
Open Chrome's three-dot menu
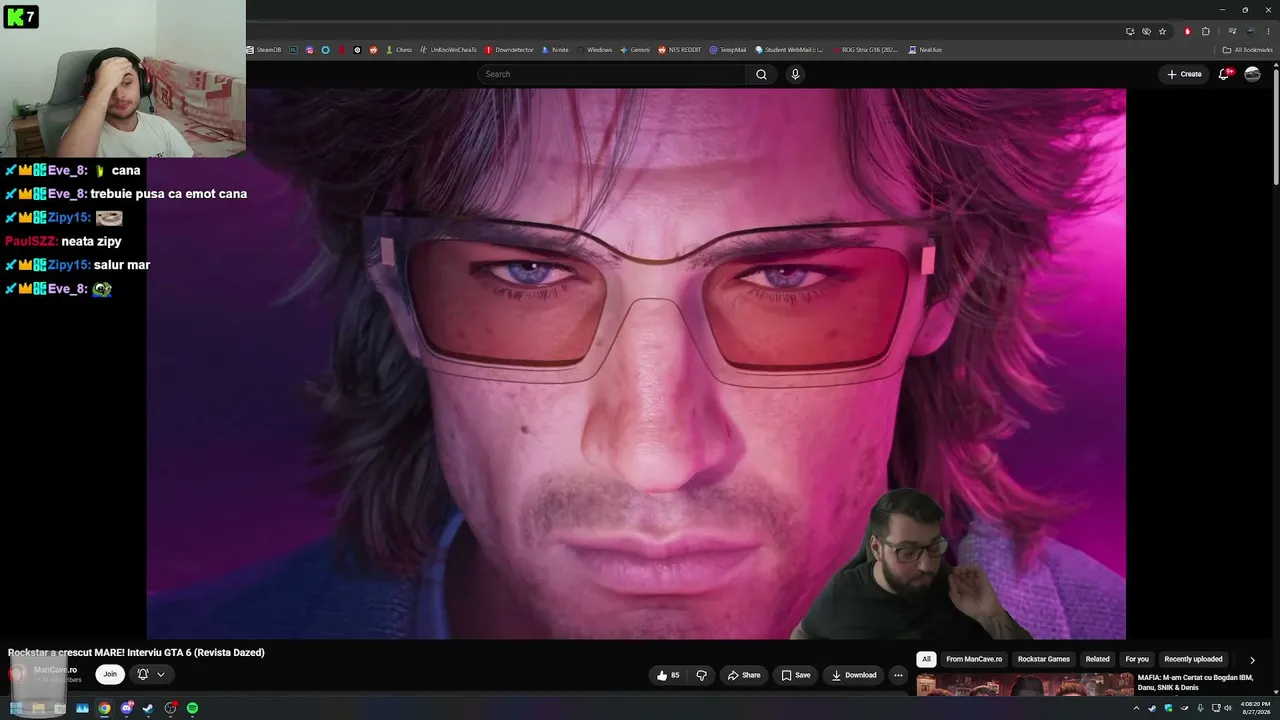point(1268,31)
